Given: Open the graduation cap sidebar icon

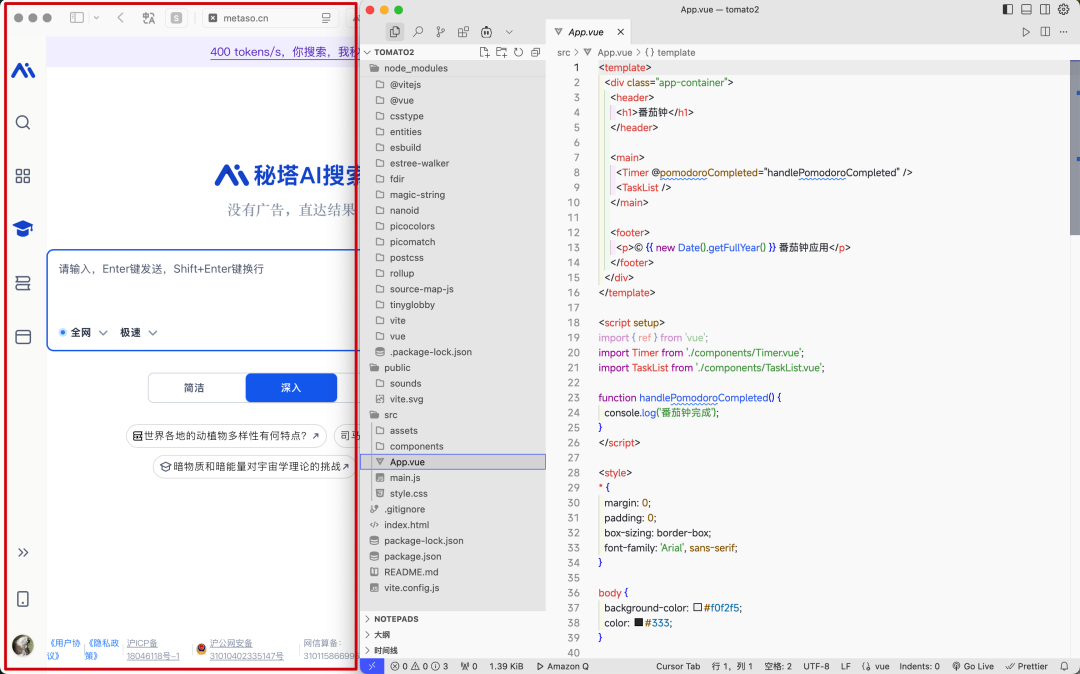Looking at the screenshot, I should coord(23,229).
